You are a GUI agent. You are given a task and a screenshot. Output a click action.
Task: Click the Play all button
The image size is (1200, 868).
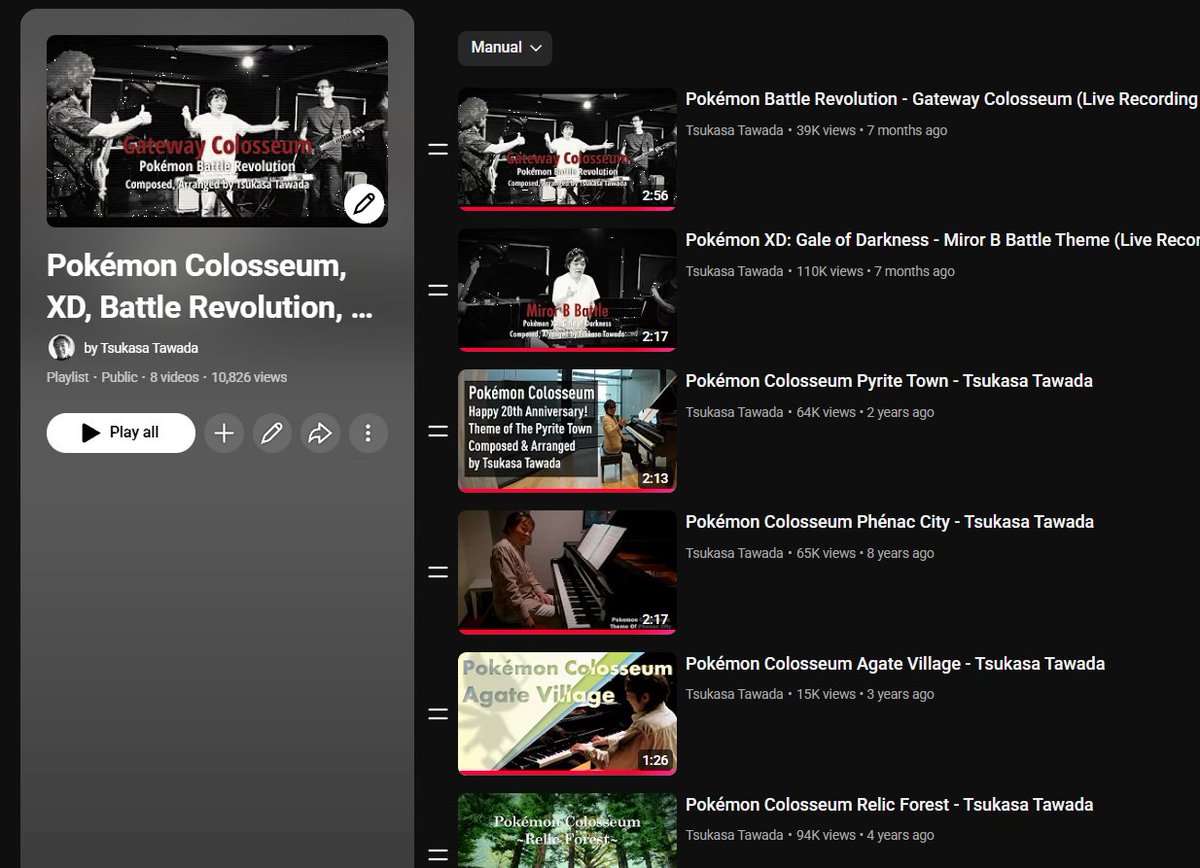pyautogui.click(x=121, y=433)
